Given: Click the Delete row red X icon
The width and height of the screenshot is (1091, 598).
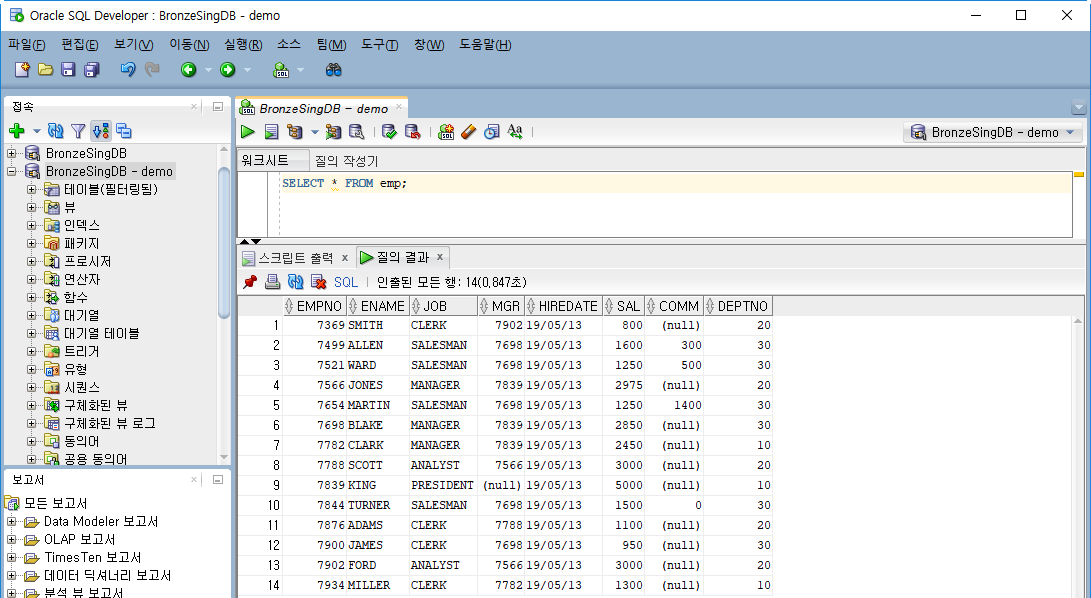Looking at the screenshot, I should [319, 282].
